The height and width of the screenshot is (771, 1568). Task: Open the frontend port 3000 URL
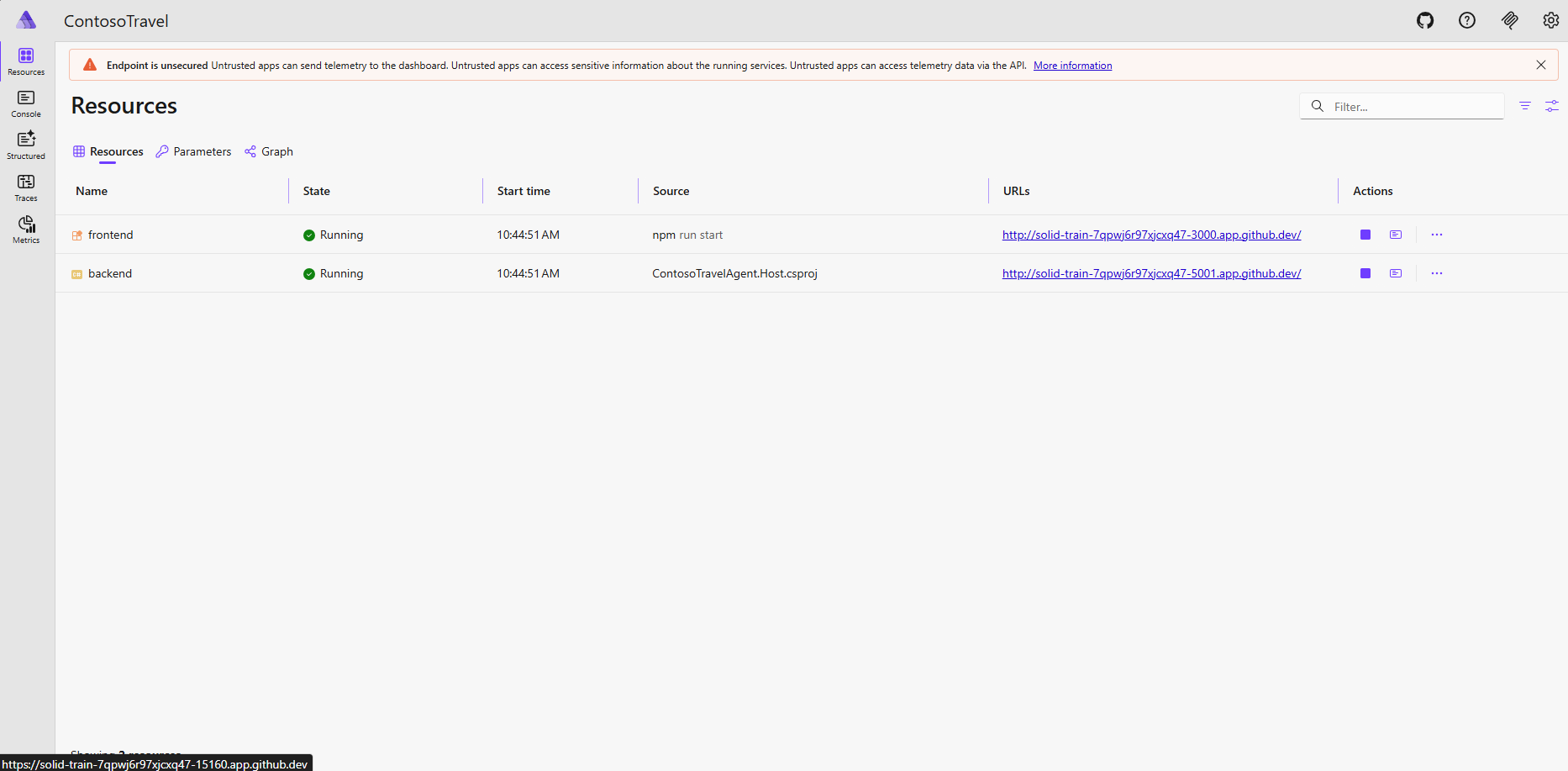tap(1151, 235)
